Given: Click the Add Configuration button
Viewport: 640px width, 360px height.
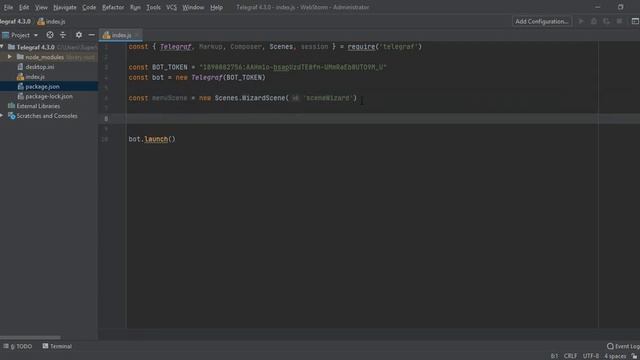Looking at the screenshot, I should pos(542,21).
